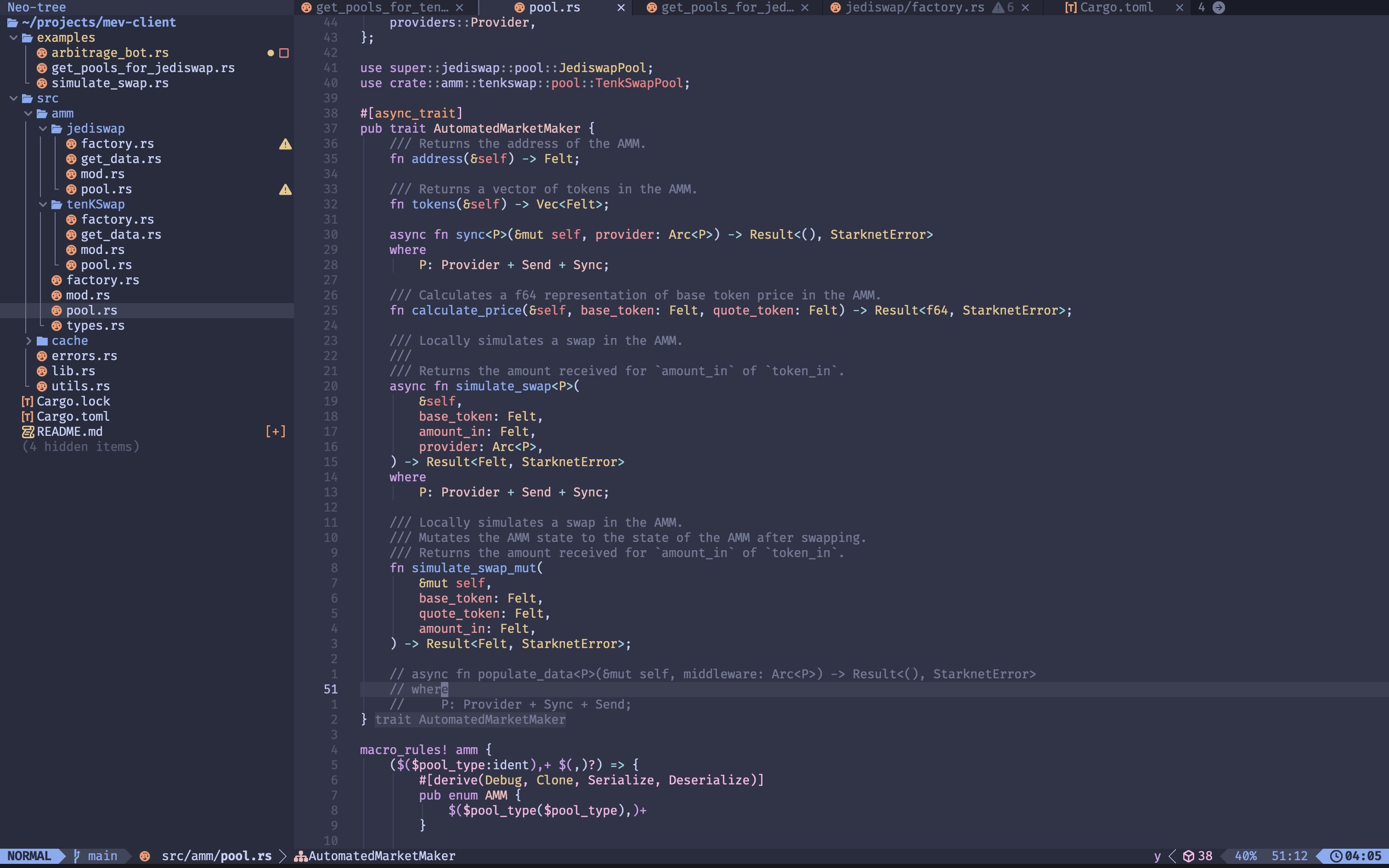The width and height of the screenshot is (1389, 868).
Task: Click the (4 hidden items) label
Action: coord(80,446)
